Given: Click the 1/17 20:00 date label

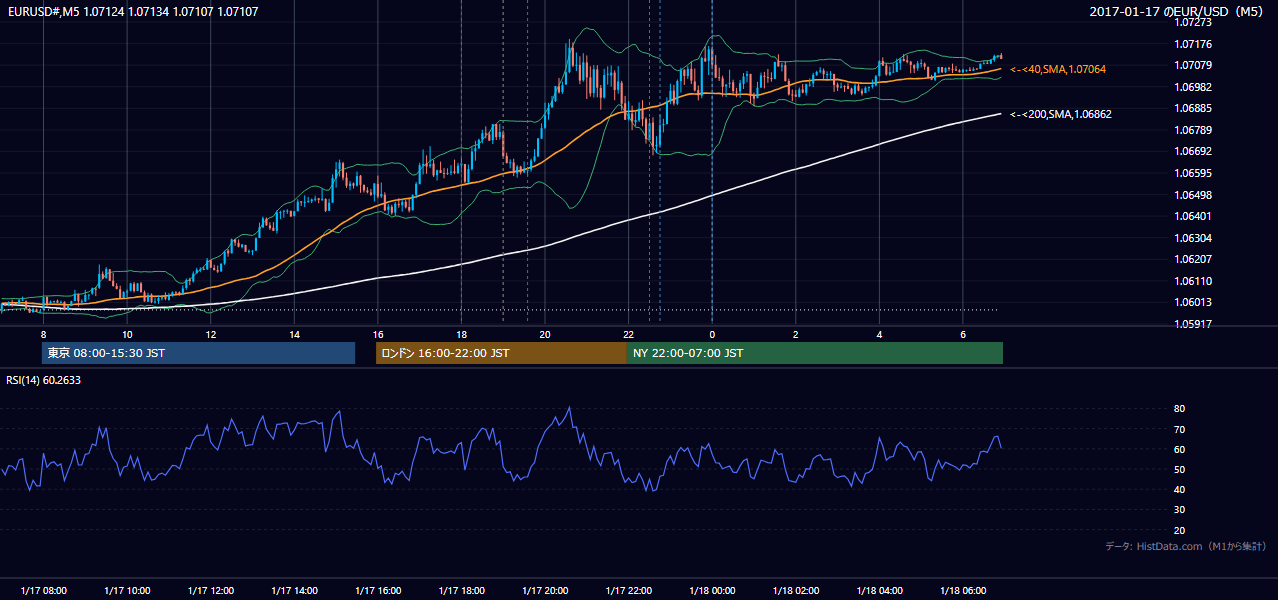Looking at the screenshot, I should 545,591.
